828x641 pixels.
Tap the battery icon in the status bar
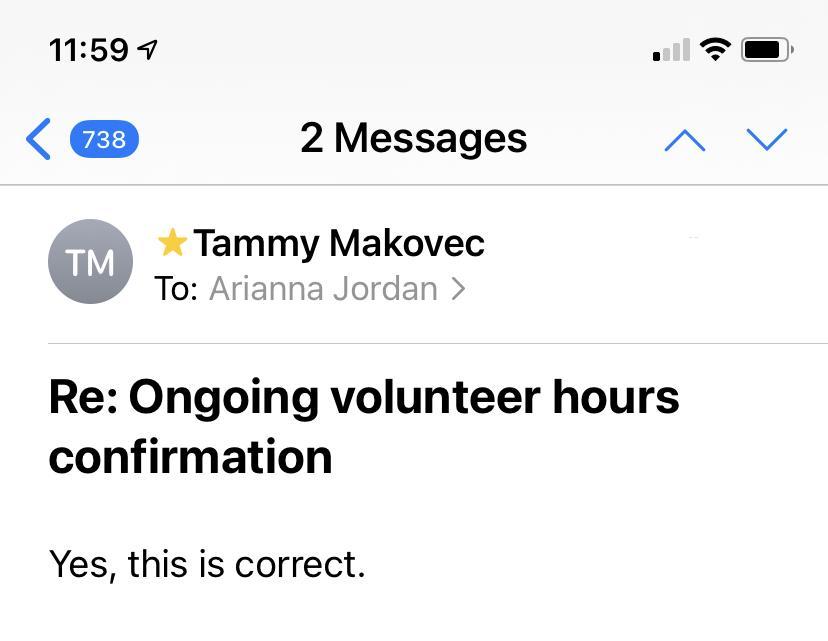766,49
